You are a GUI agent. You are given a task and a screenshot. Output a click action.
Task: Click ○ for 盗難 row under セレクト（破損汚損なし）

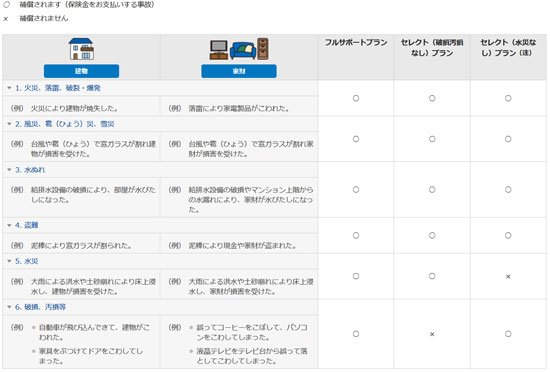432,235
